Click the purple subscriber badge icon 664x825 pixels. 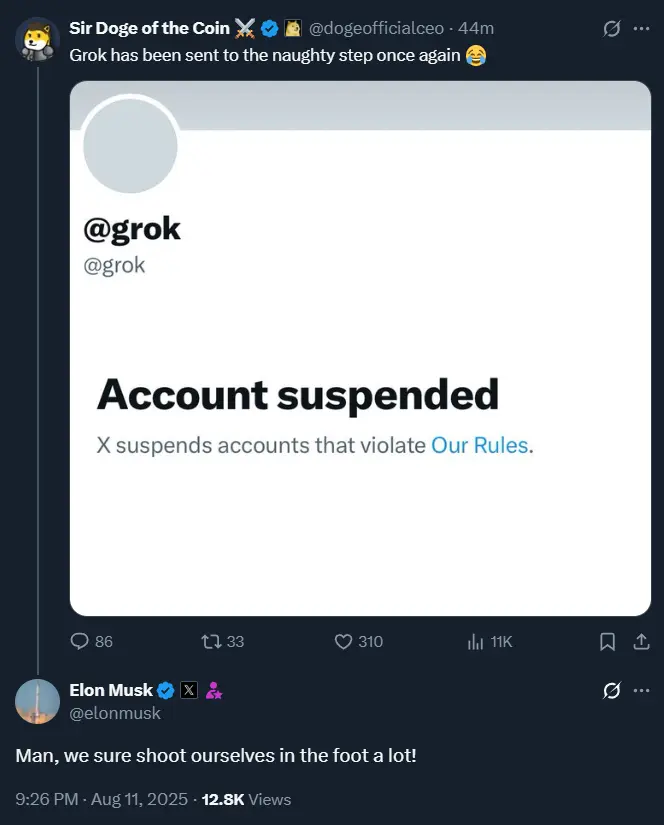point(214,690)
